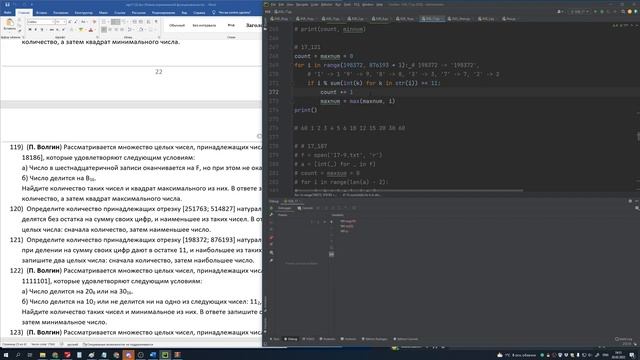Screen dimensions: 640x360
Task: Click the Rerun icon in Debug panel
Action: tap(271, 208)
